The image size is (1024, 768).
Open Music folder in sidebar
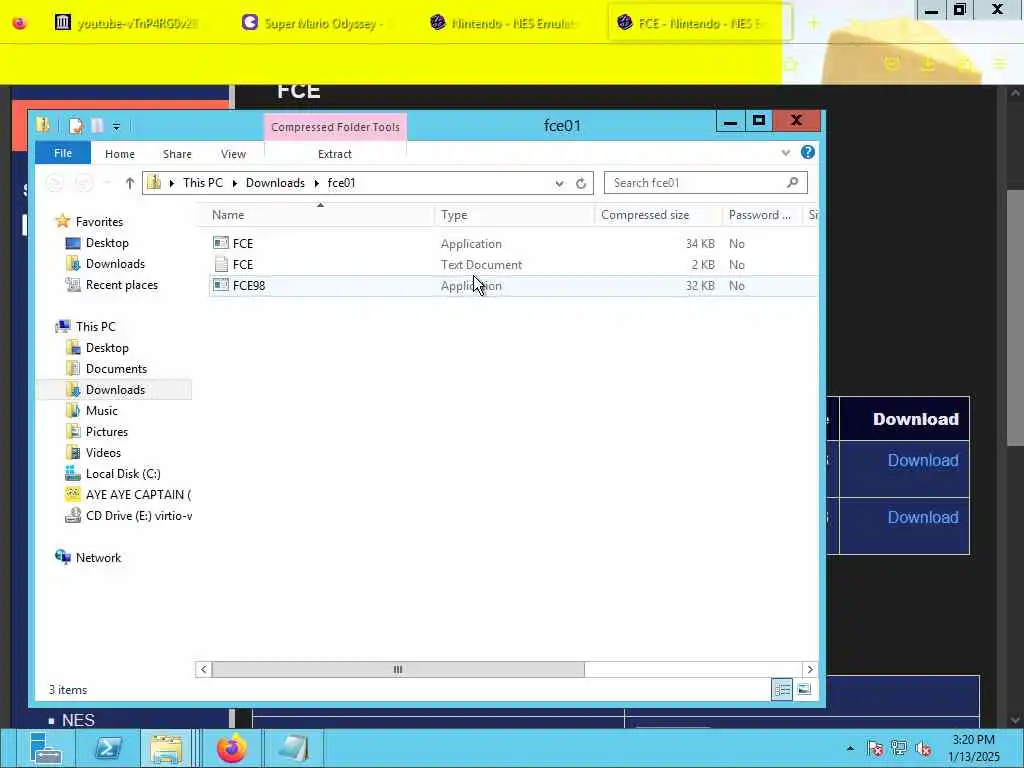[x=91, y=411]
